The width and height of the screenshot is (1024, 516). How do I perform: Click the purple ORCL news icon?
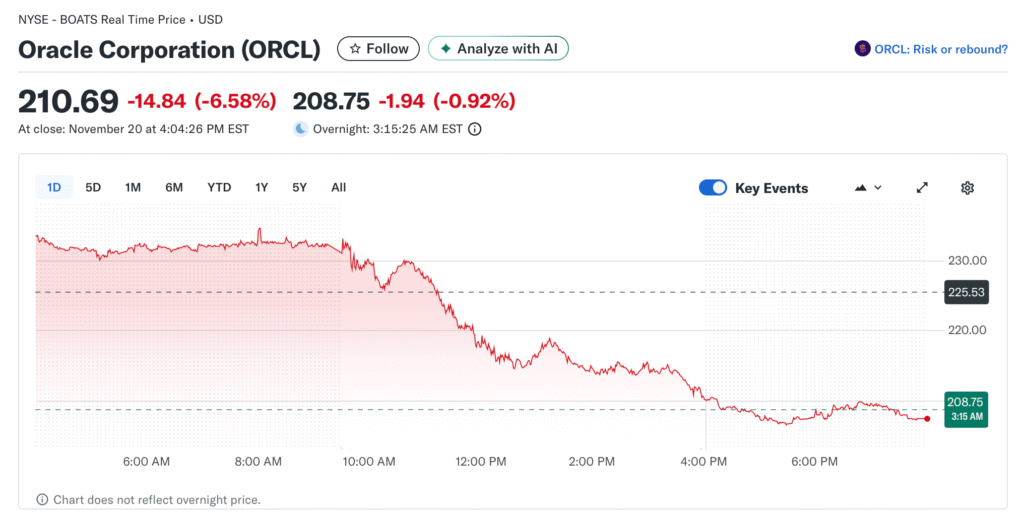point(862,48)
